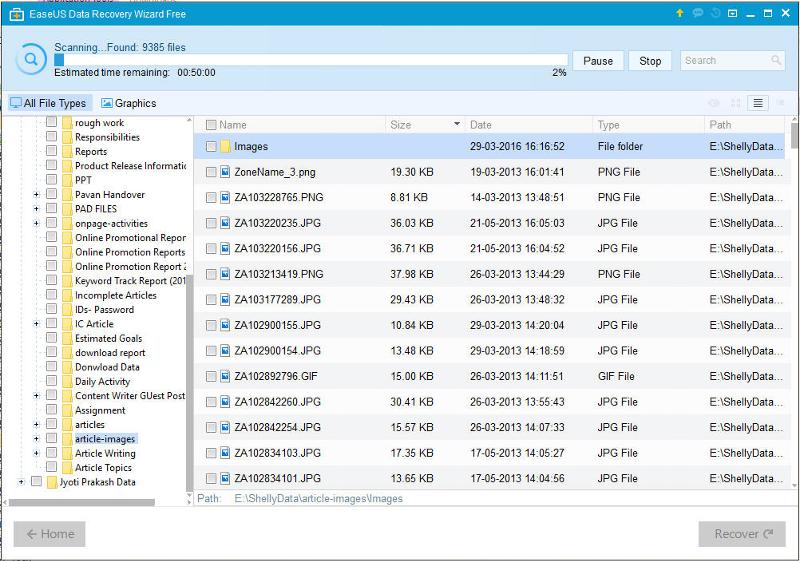Screen dimensions: 800x561
Task: Click the file icon of ZA103220156.JPG
Action: (x=225, y=248)
